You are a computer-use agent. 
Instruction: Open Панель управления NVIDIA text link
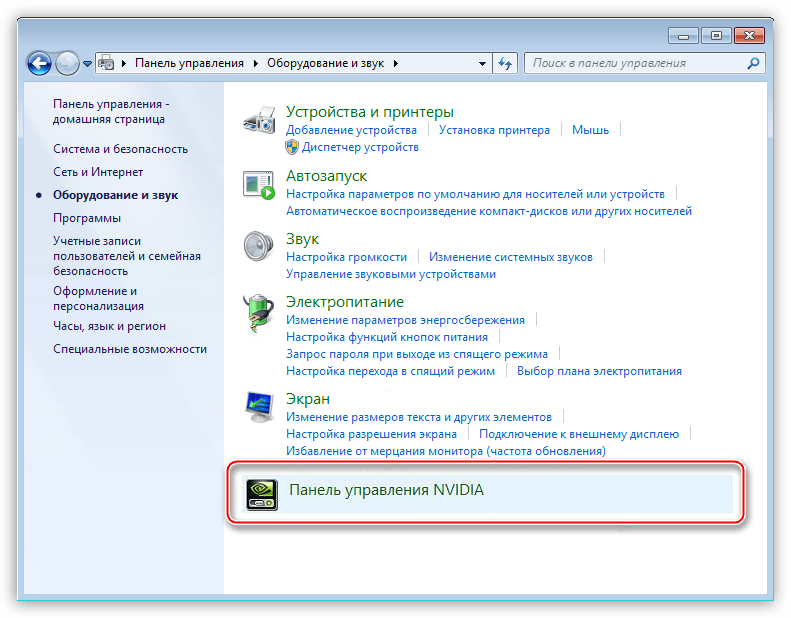point(386,490)
